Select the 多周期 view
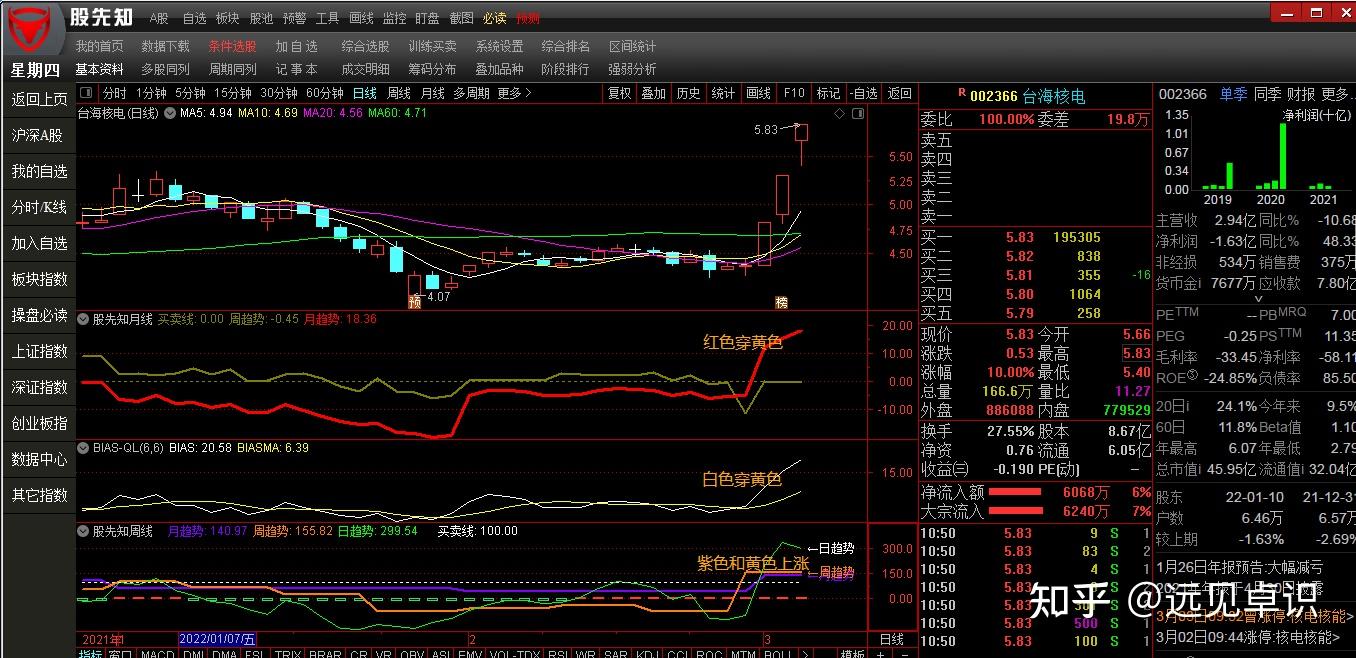 click(471, 93)
